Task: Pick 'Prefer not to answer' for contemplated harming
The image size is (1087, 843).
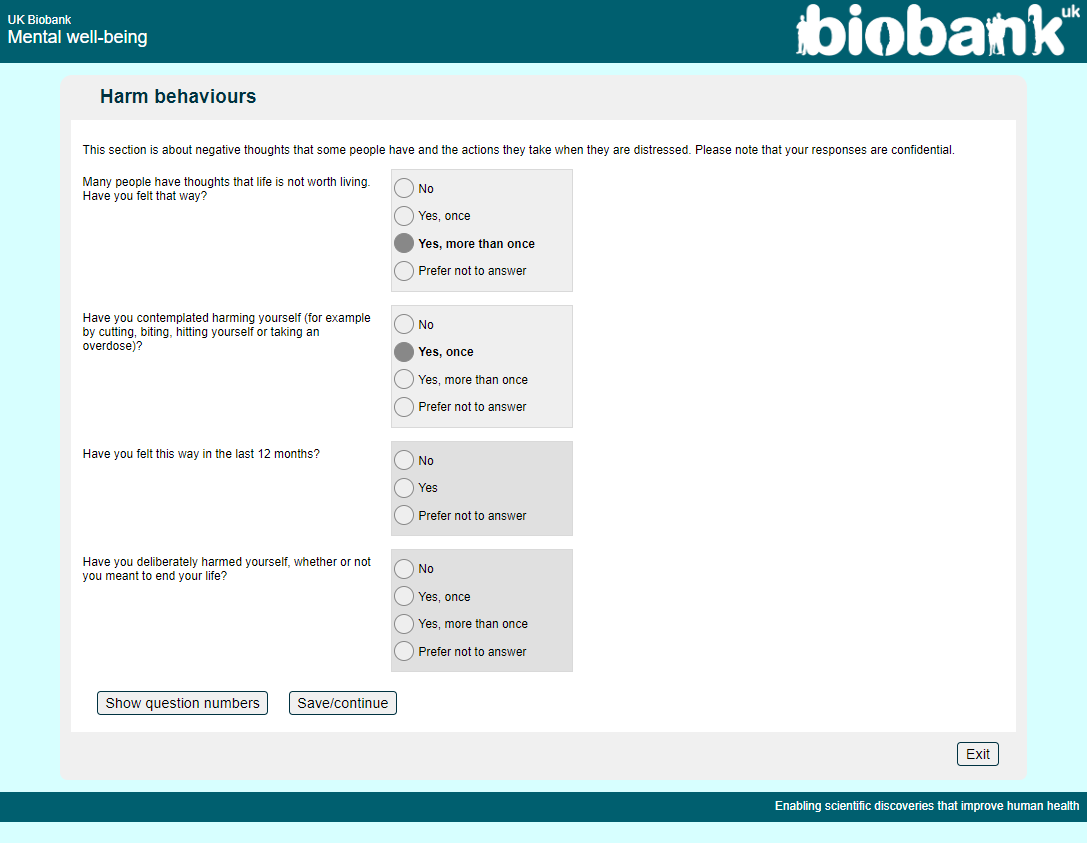Action: [x=404, y=407]
